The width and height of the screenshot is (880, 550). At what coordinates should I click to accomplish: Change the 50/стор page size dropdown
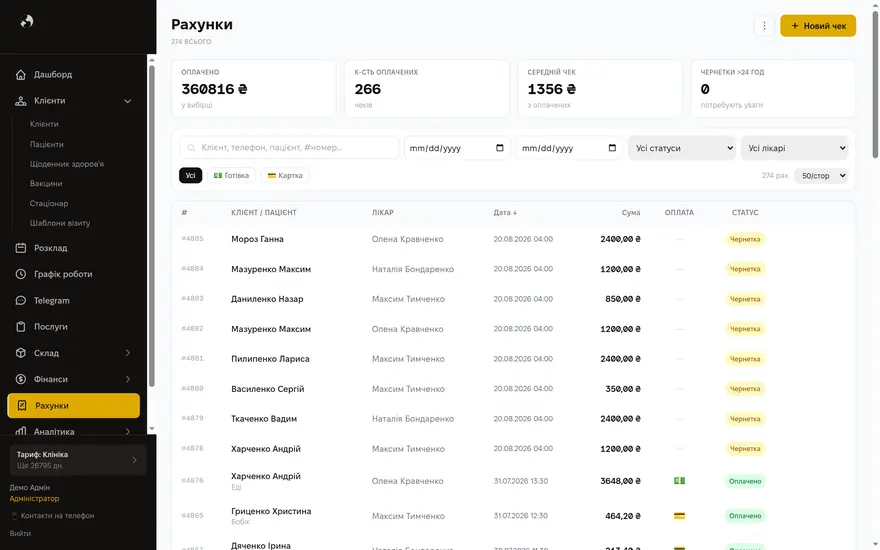821,176
